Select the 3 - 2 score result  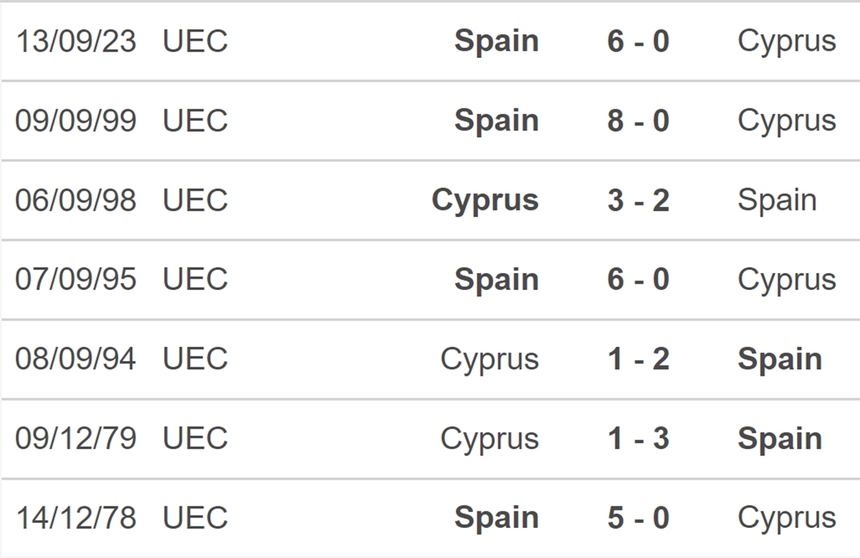[638, 200]
